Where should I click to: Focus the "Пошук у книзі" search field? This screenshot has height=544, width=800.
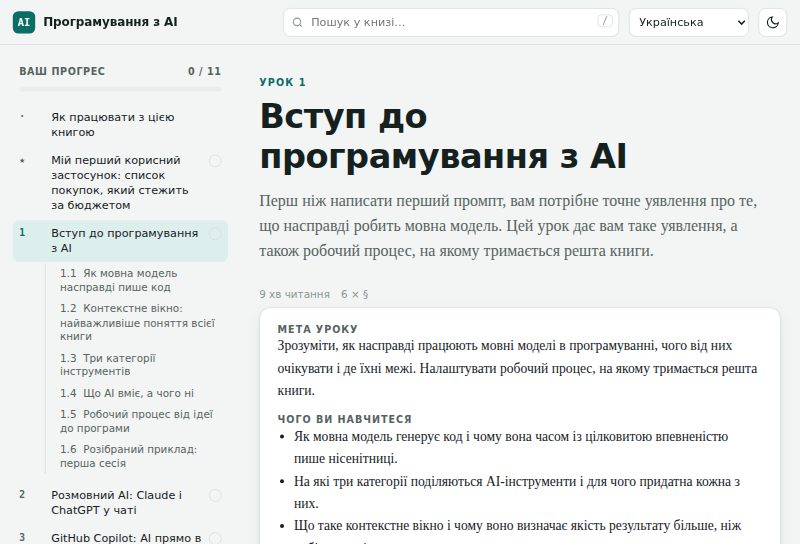451,22
